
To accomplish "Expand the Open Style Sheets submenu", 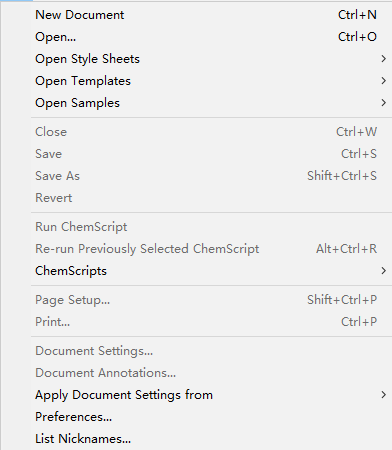I will pos(211,59).
